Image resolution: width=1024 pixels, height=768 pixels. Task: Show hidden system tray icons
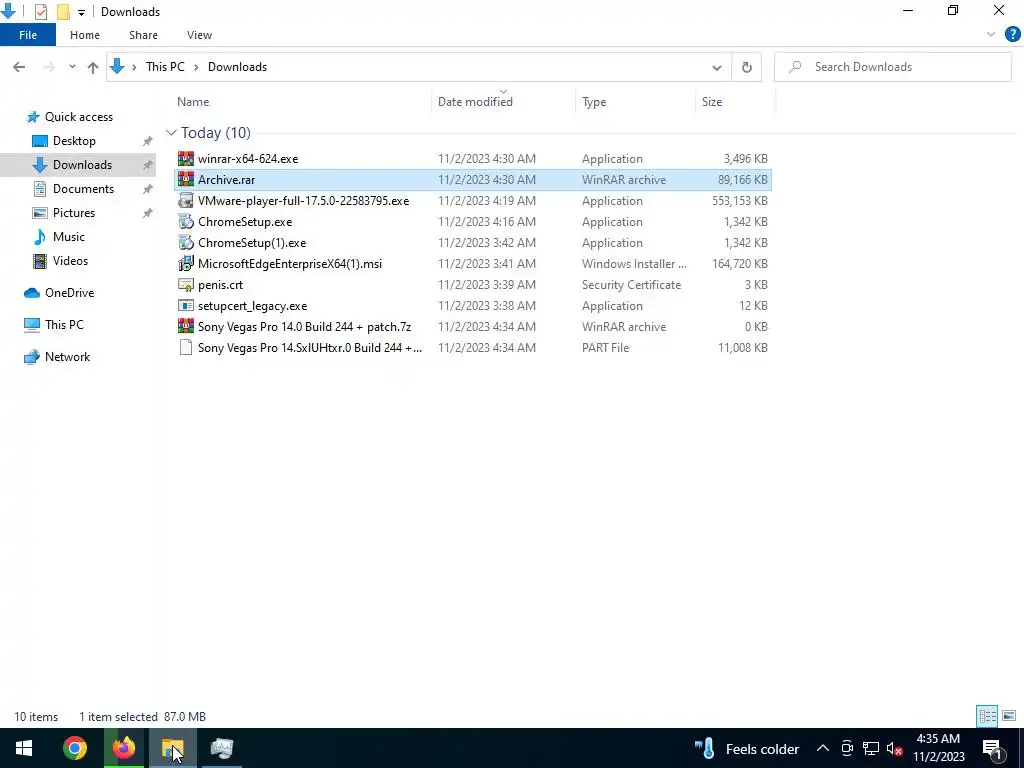(x=823, y=748)
